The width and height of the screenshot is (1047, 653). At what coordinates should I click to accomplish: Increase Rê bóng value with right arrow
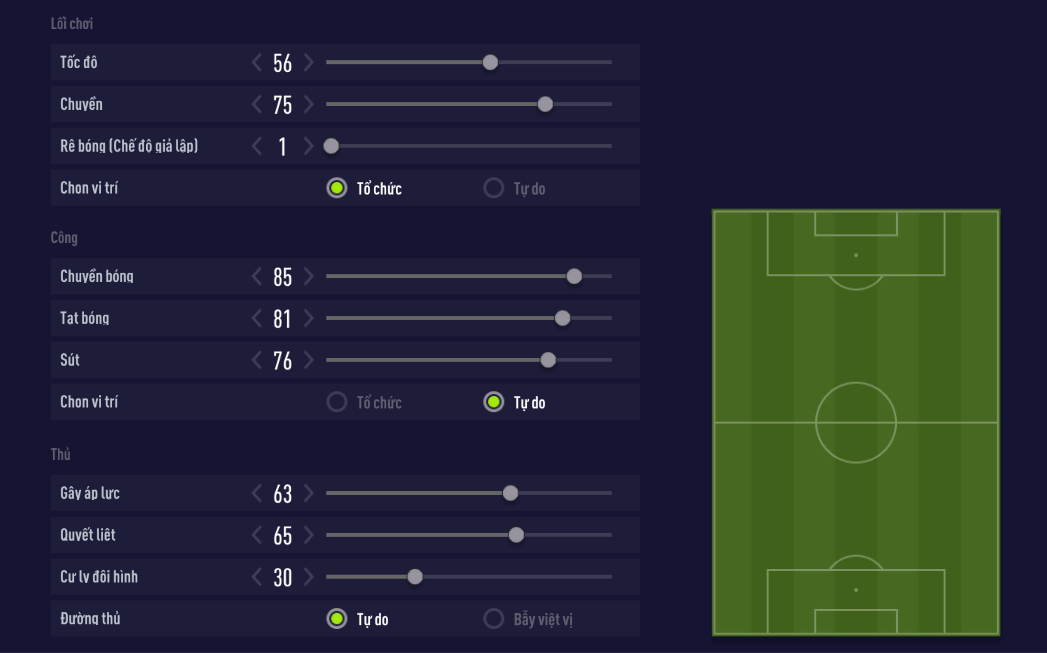coord(309,147)
